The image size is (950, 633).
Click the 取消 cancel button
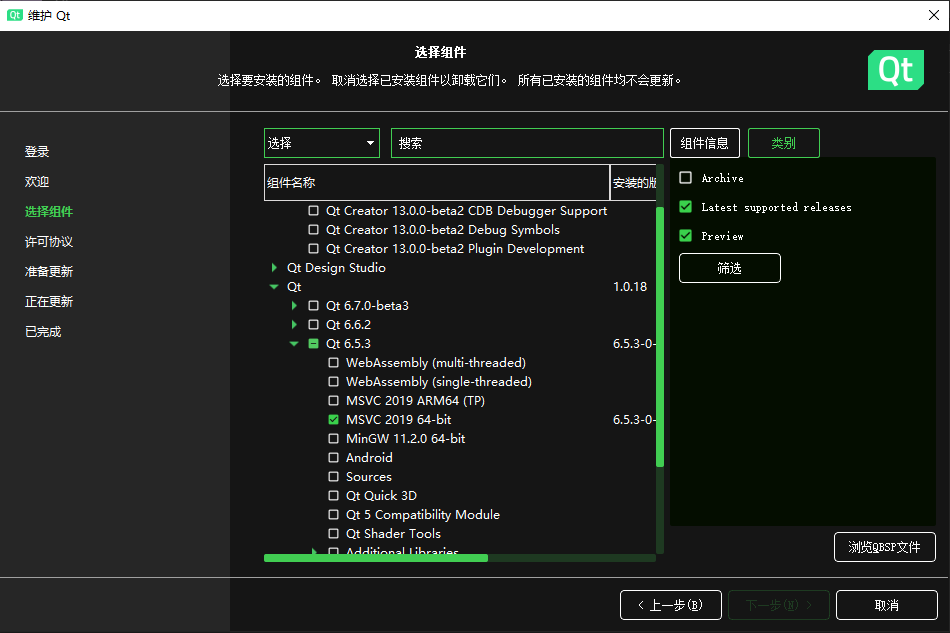click(886, 605)
